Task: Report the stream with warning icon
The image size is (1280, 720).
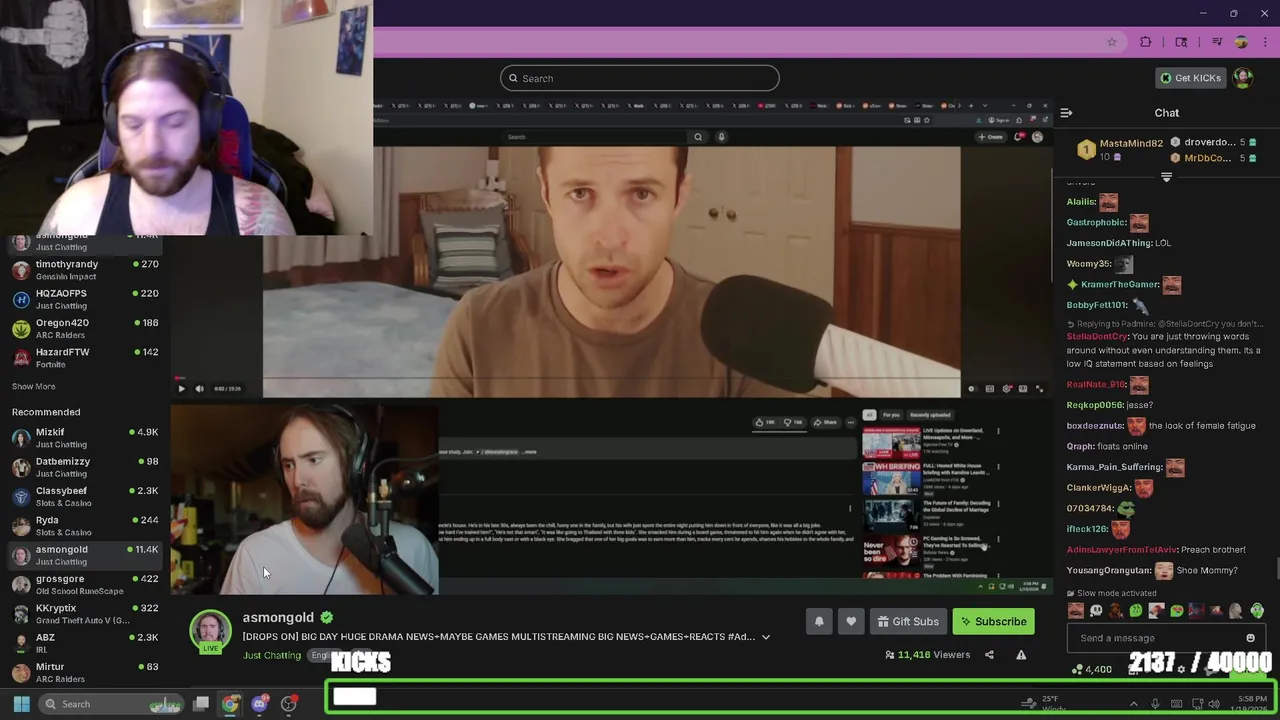Action: pyautogui.click(x=1021, y=655)
